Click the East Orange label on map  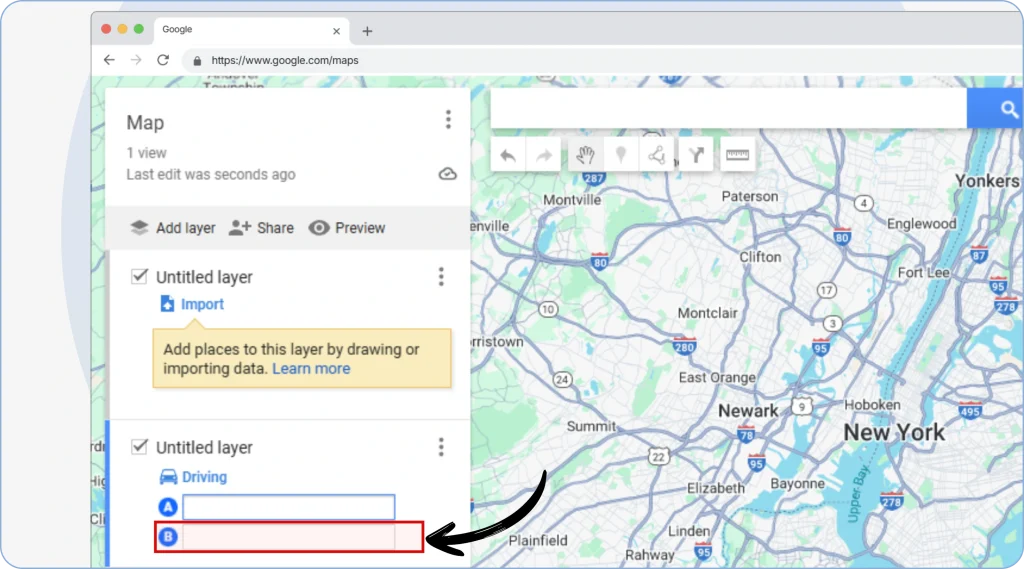tap(717, 378)
